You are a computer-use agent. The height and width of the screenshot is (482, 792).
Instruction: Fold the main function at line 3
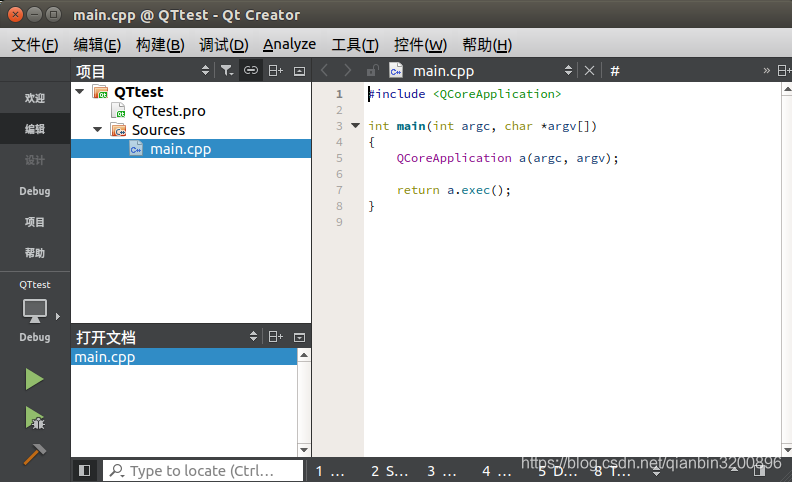(356, 125)
